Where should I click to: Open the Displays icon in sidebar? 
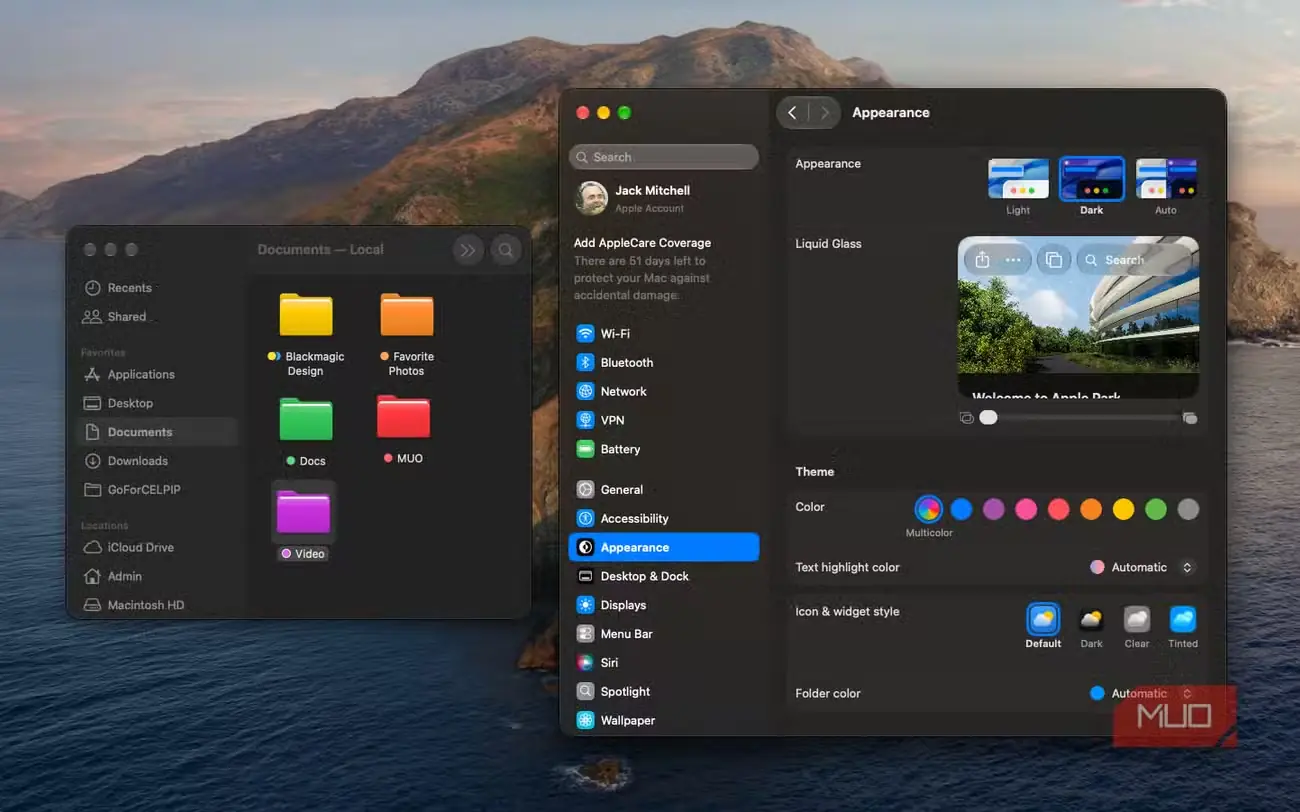tap(585, 606)
